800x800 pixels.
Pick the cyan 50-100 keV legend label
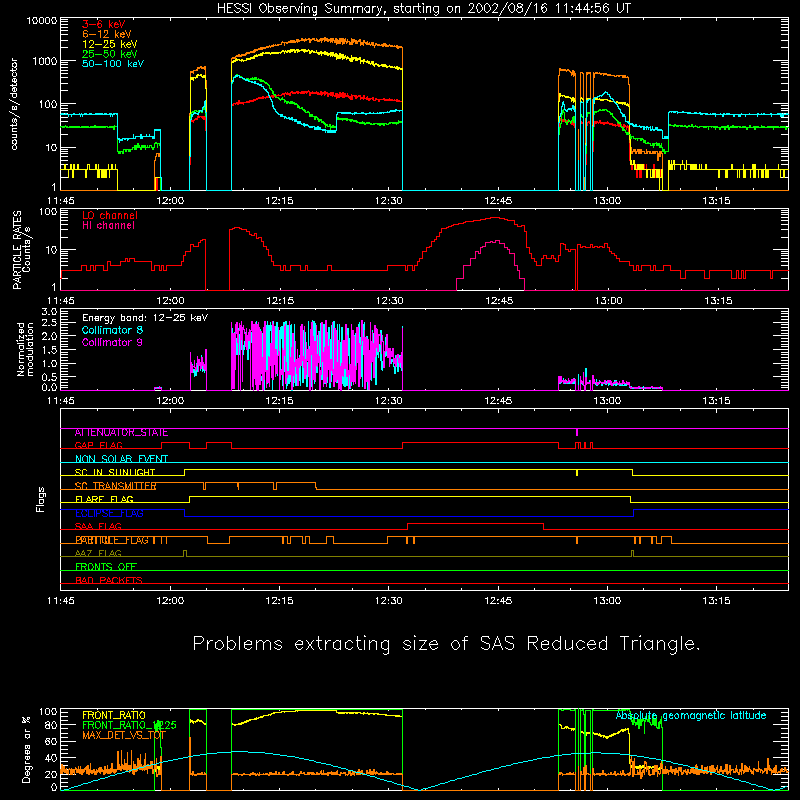tap(113, 64)
